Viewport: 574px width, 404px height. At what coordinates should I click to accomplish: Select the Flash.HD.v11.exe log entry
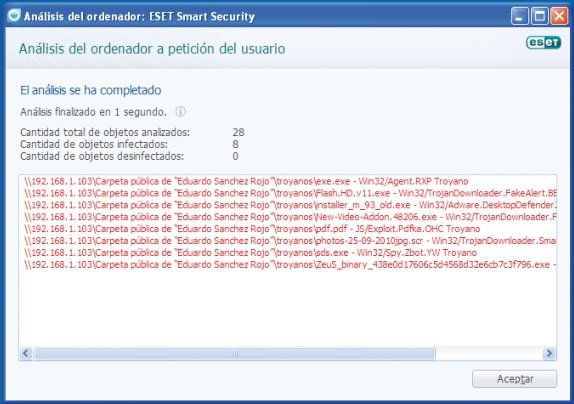pyautogui.click(x=290, y=193)
